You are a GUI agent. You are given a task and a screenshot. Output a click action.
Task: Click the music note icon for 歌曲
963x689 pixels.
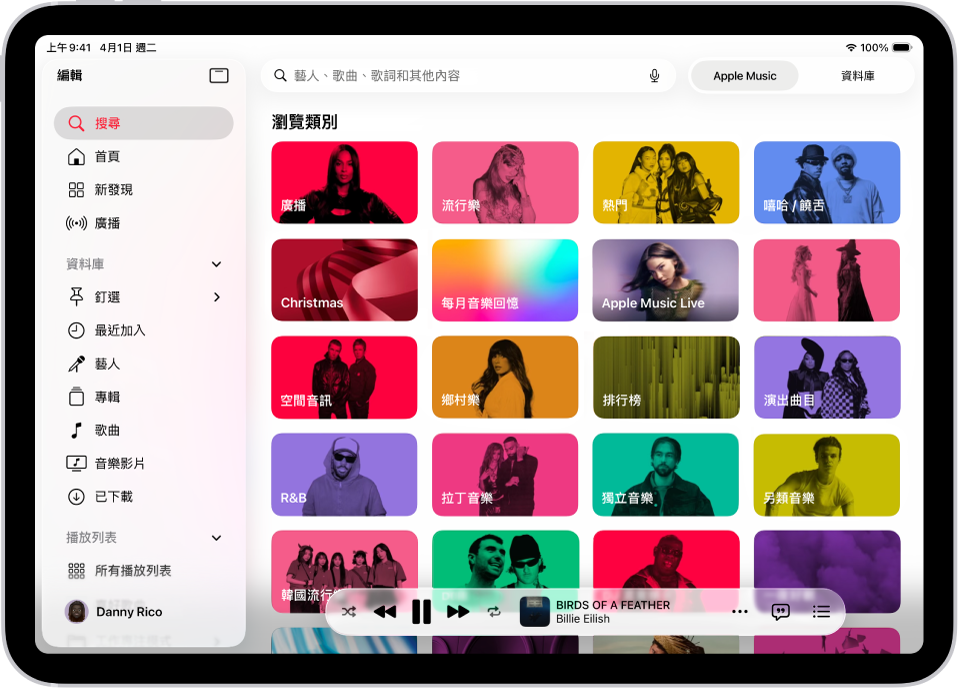76,430
